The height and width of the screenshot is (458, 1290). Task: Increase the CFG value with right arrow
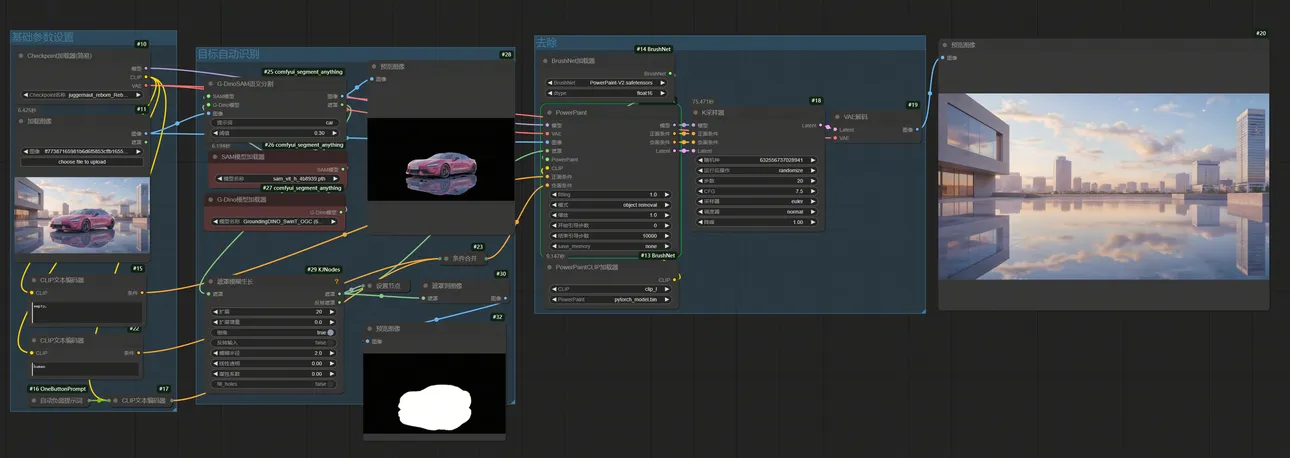[813, 191]
